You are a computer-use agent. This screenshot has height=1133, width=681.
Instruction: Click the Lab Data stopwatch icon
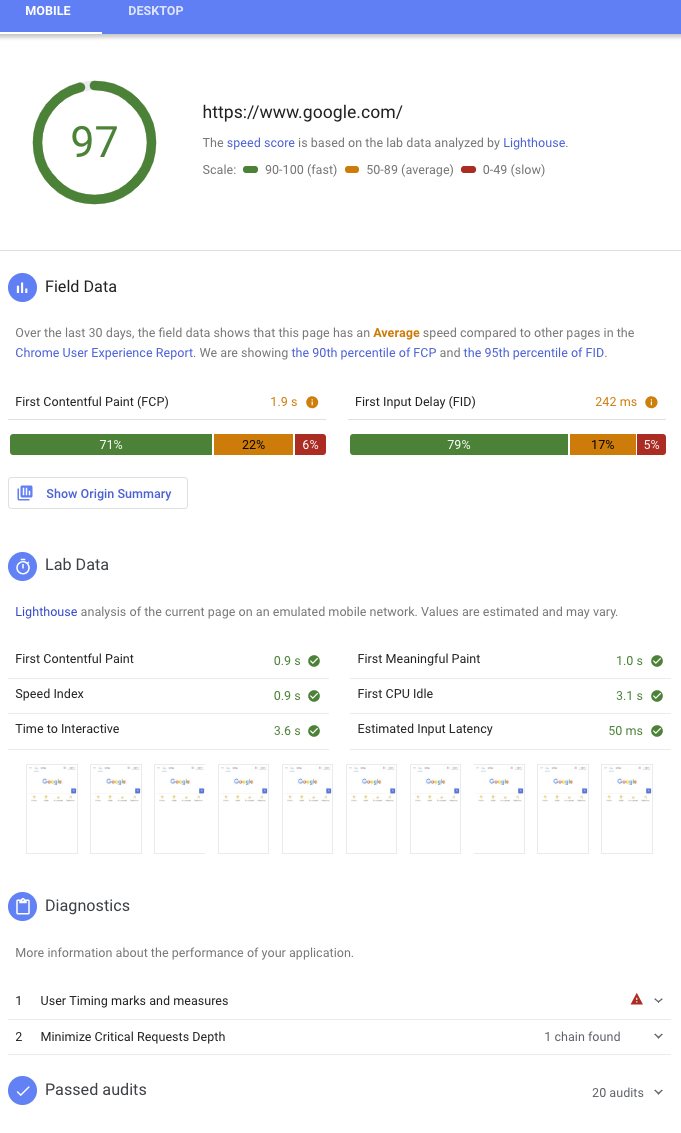click(x=22, y=566)
